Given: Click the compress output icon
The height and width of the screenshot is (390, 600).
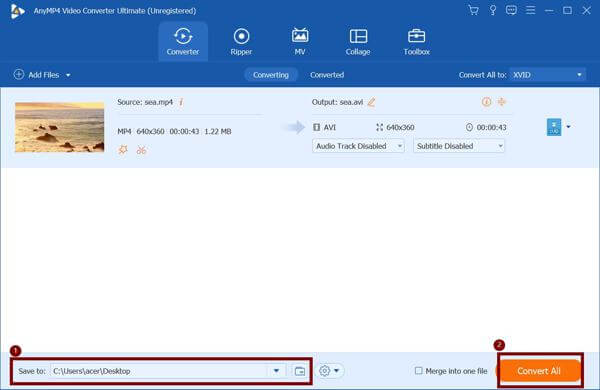Looking at the screenshot, I should [x=502, y=102].
